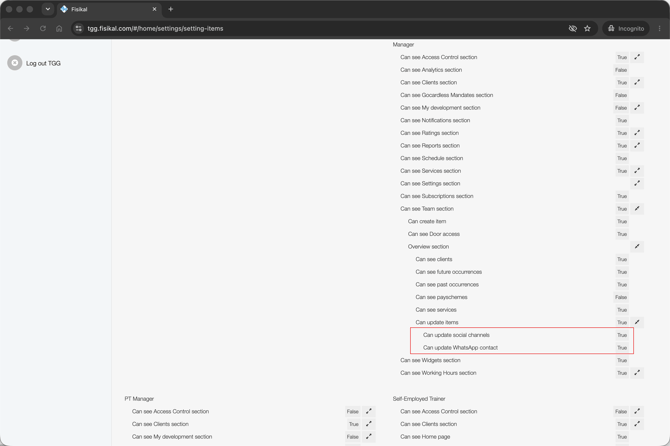
Task: Toggle True value for Self-Employed Trainer Home page
Action: pyautogui.click(x=622, y=437)
